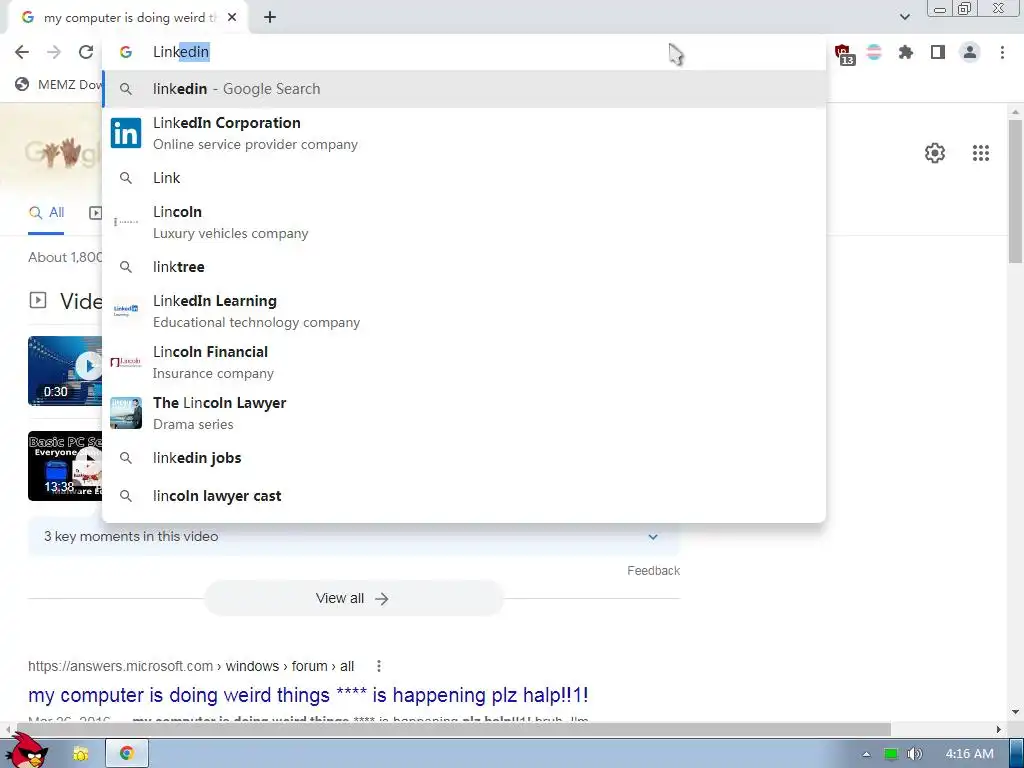Select 'linkedin jobs' suggestion
Screen dimensions: 1024x768
click(x=464, y=458)
